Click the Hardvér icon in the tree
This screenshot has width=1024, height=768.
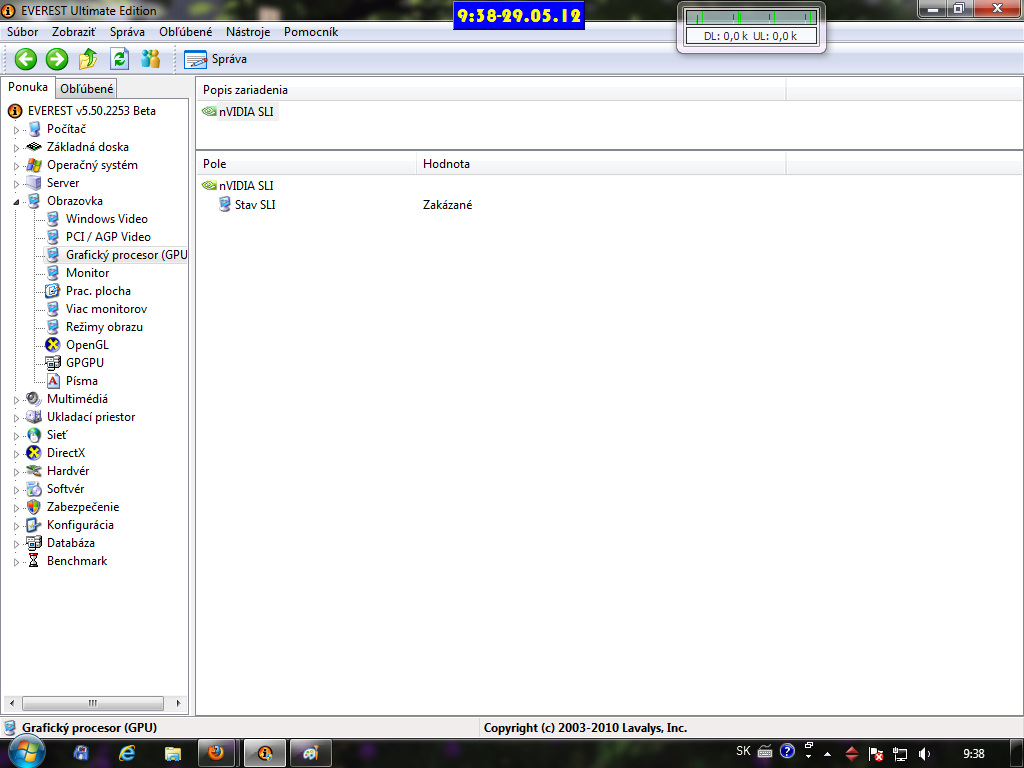[34, 471]
